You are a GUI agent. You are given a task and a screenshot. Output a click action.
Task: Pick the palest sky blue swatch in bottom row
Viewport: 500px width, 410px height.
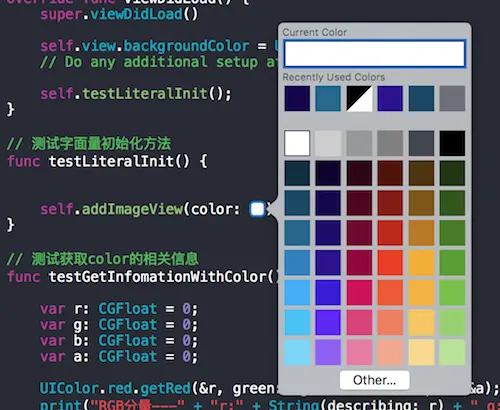297,352
